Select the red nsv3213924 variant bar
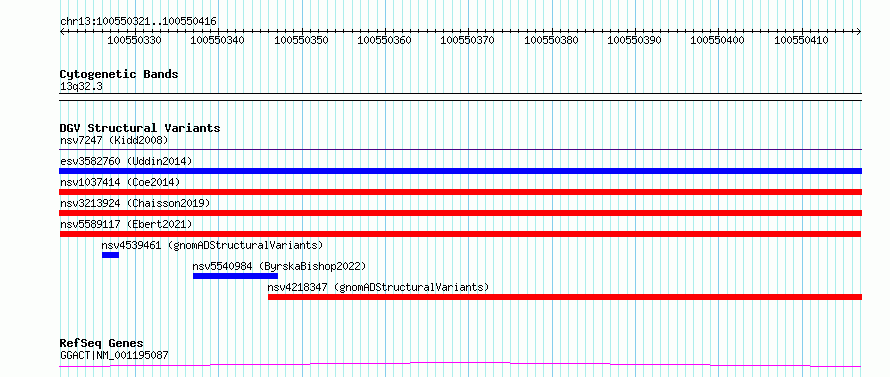The width and height of the screenshot is (890, 377). 460,213
